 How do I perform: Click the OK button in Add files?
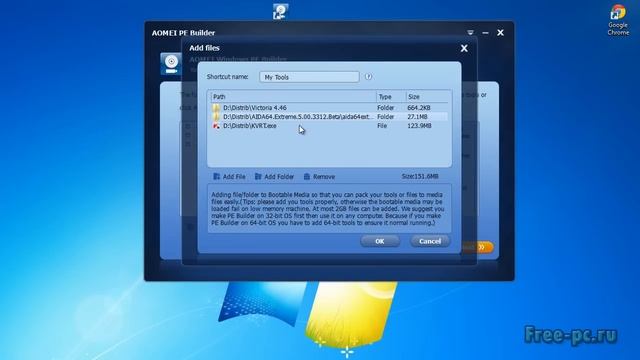[x=380, y=241]
